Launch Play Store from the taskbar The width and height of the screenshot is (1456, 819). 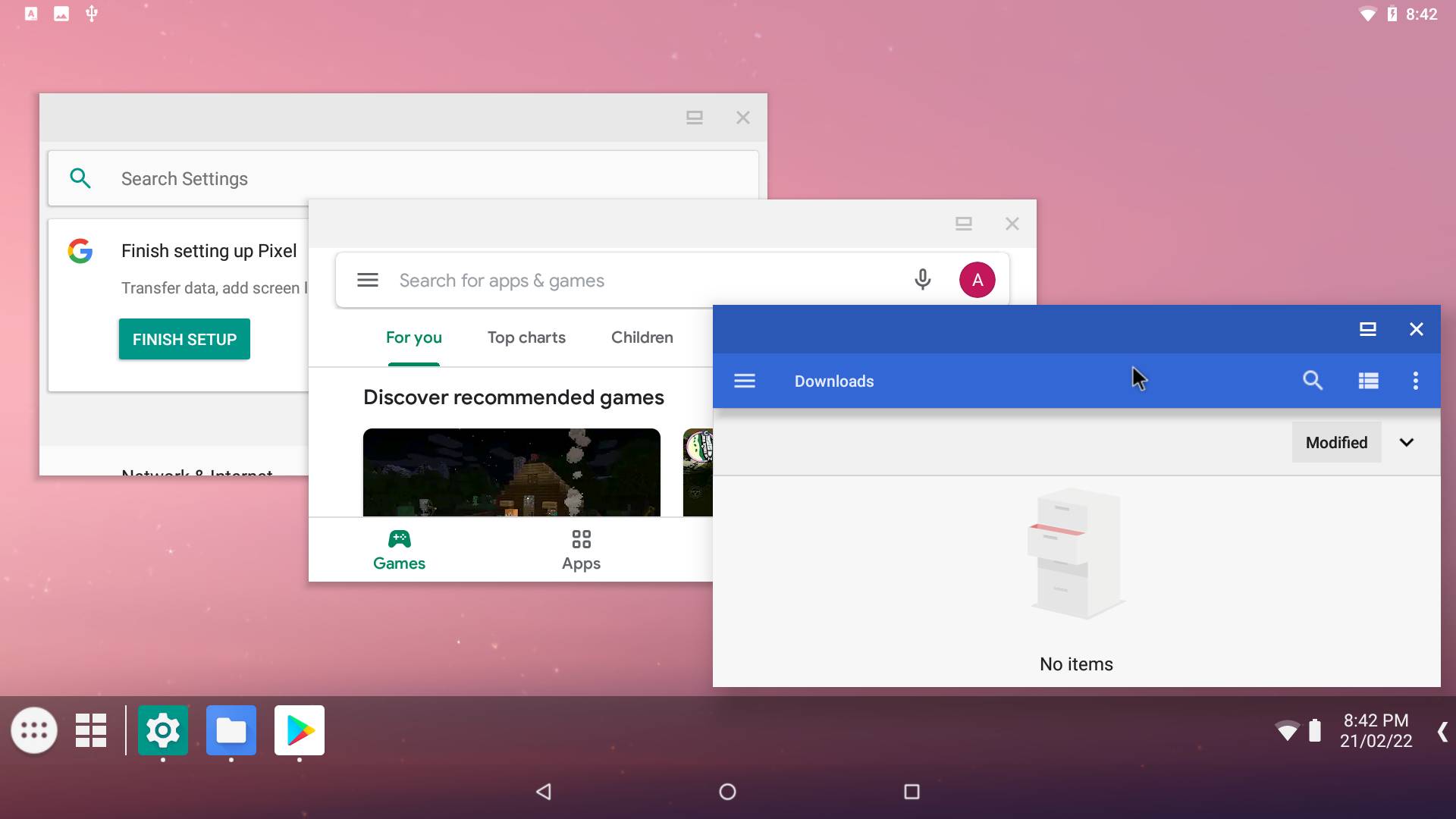(299, 730)
